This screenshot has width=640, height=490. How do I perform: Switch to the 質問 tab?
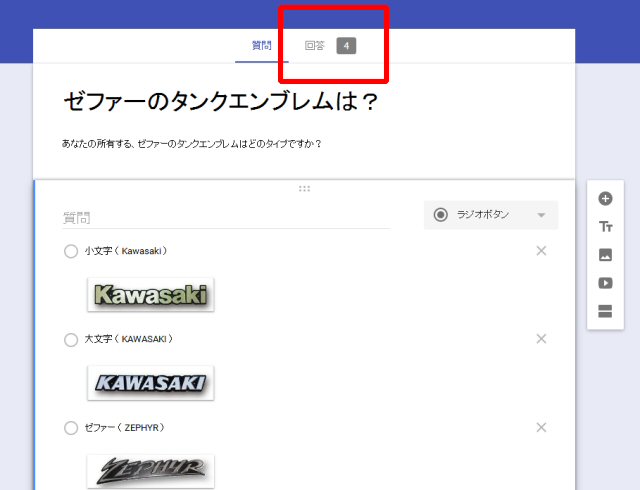tap(262, 45)
